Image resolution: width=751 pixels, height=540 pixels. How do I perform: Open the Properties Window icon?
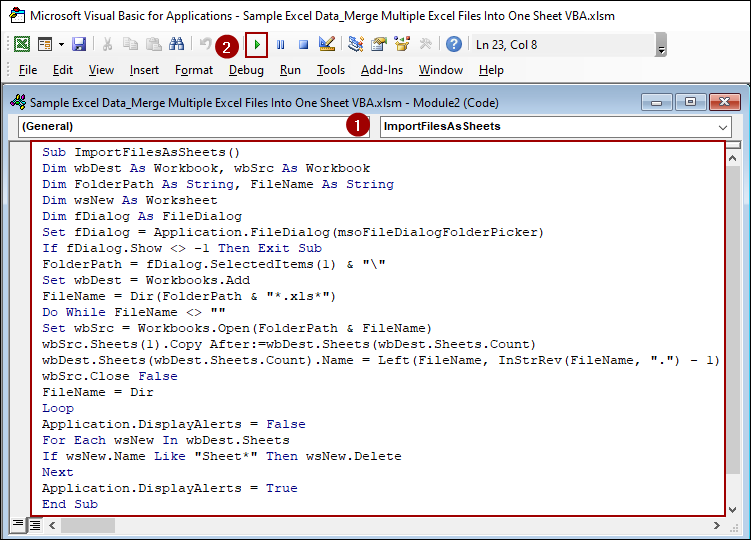[x=379, y=44]
